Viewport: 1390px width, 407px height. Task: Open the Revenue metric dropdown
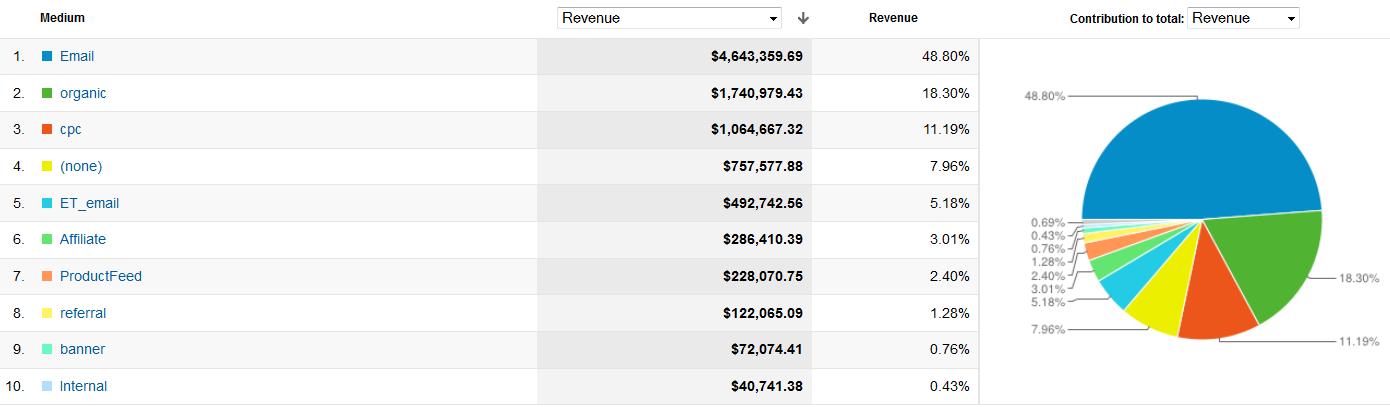click(x=669, y=18)
